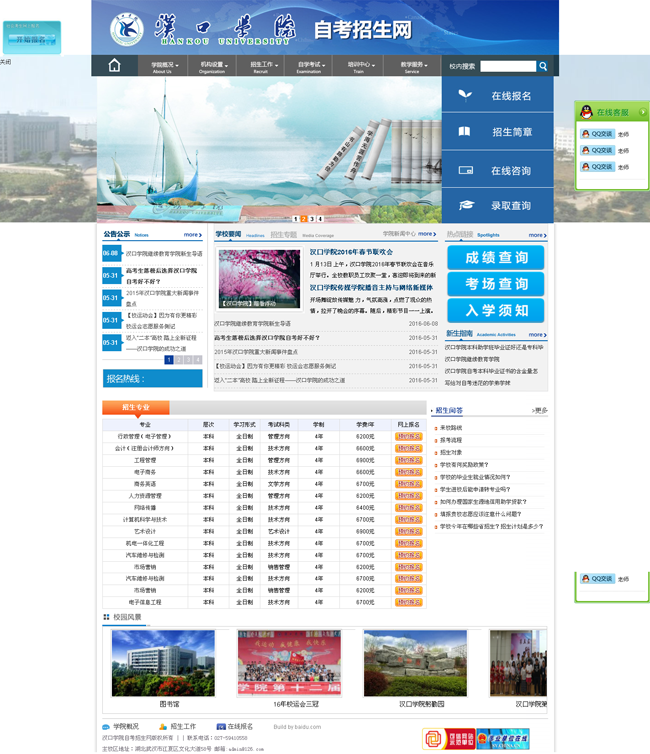
Task: Open the 录取查询 side menu item
Action: coord(498,206)
